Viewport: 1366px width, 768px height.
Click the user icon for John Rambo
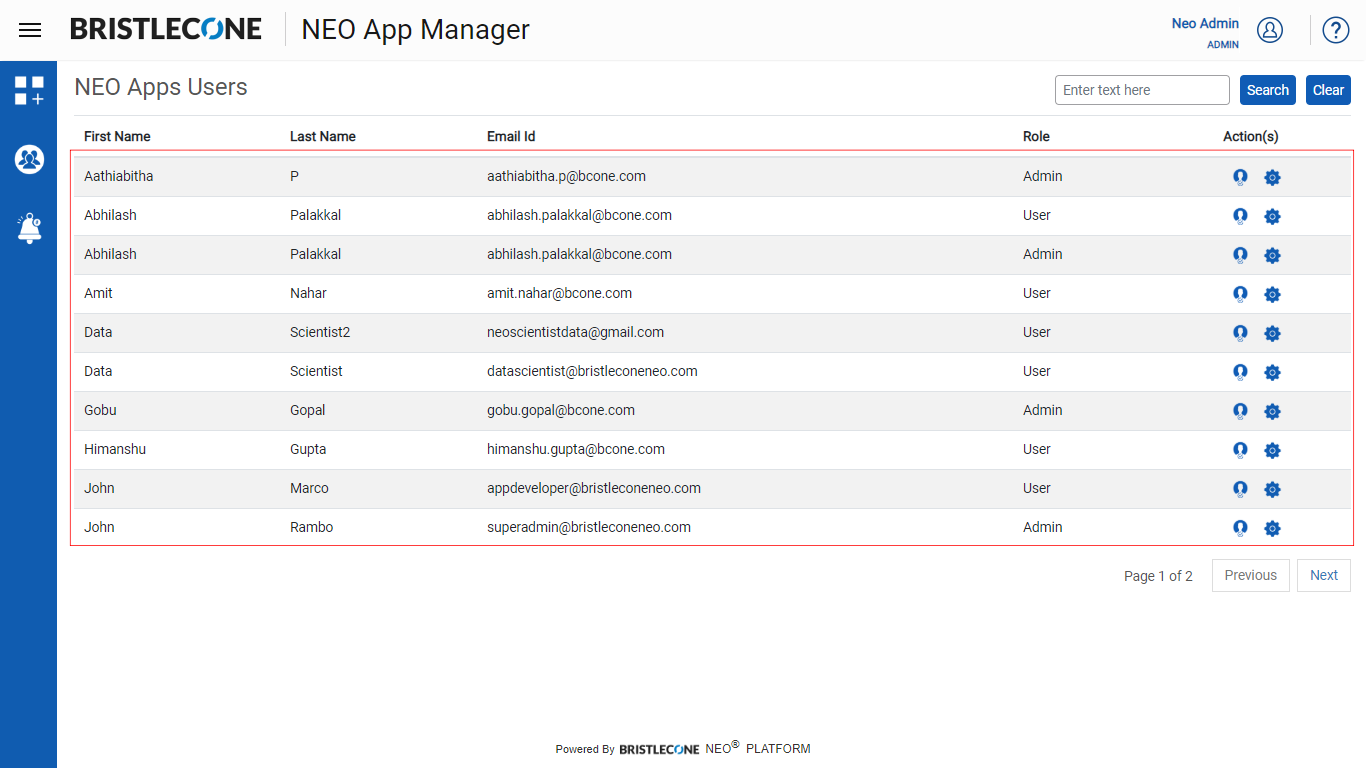coord(1240,528)
